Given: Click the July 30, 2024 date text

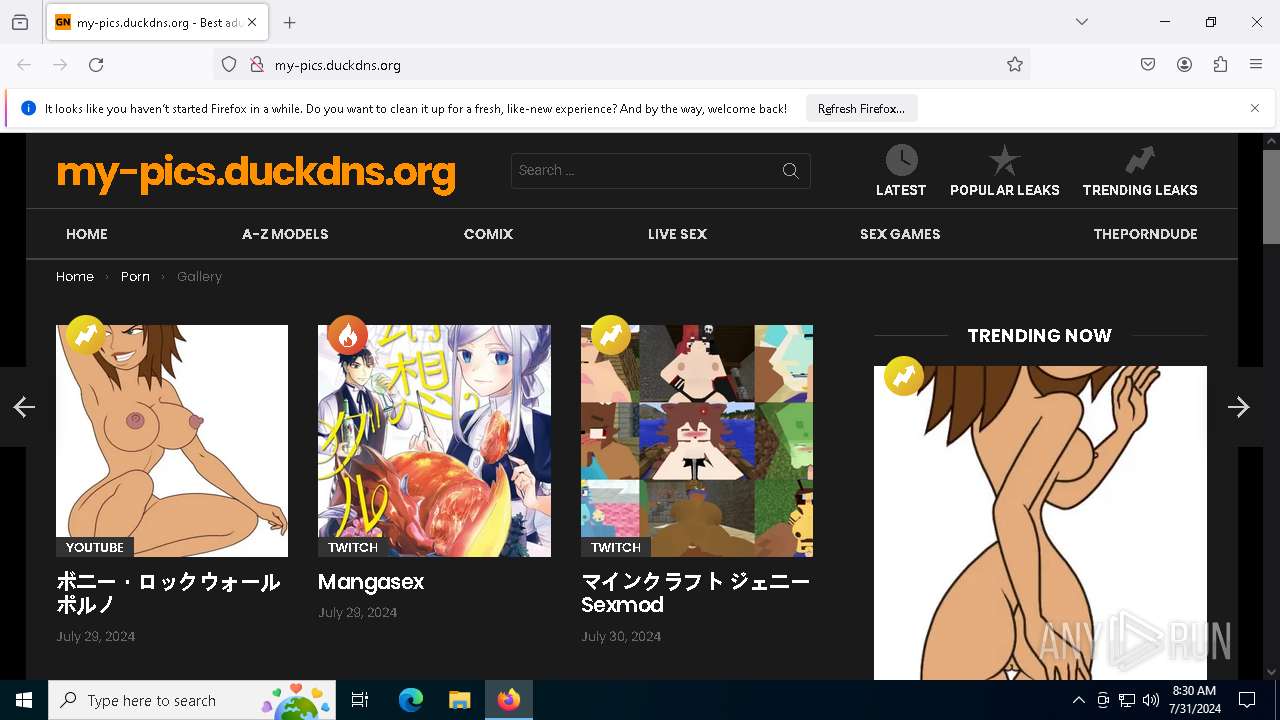Looking at the screenshot, I should pos(621,637).
